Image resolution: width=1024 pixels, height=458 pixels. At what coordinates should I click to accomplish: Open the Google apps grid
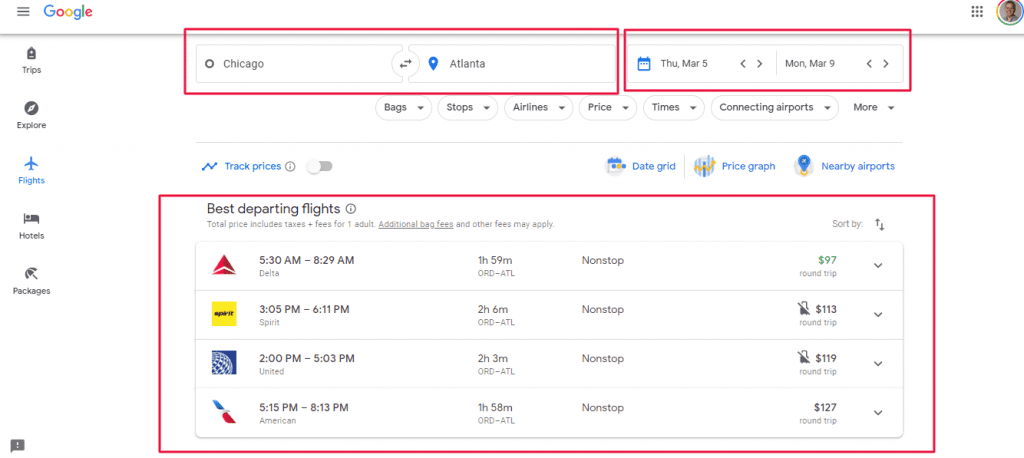(x=977, y=11)
